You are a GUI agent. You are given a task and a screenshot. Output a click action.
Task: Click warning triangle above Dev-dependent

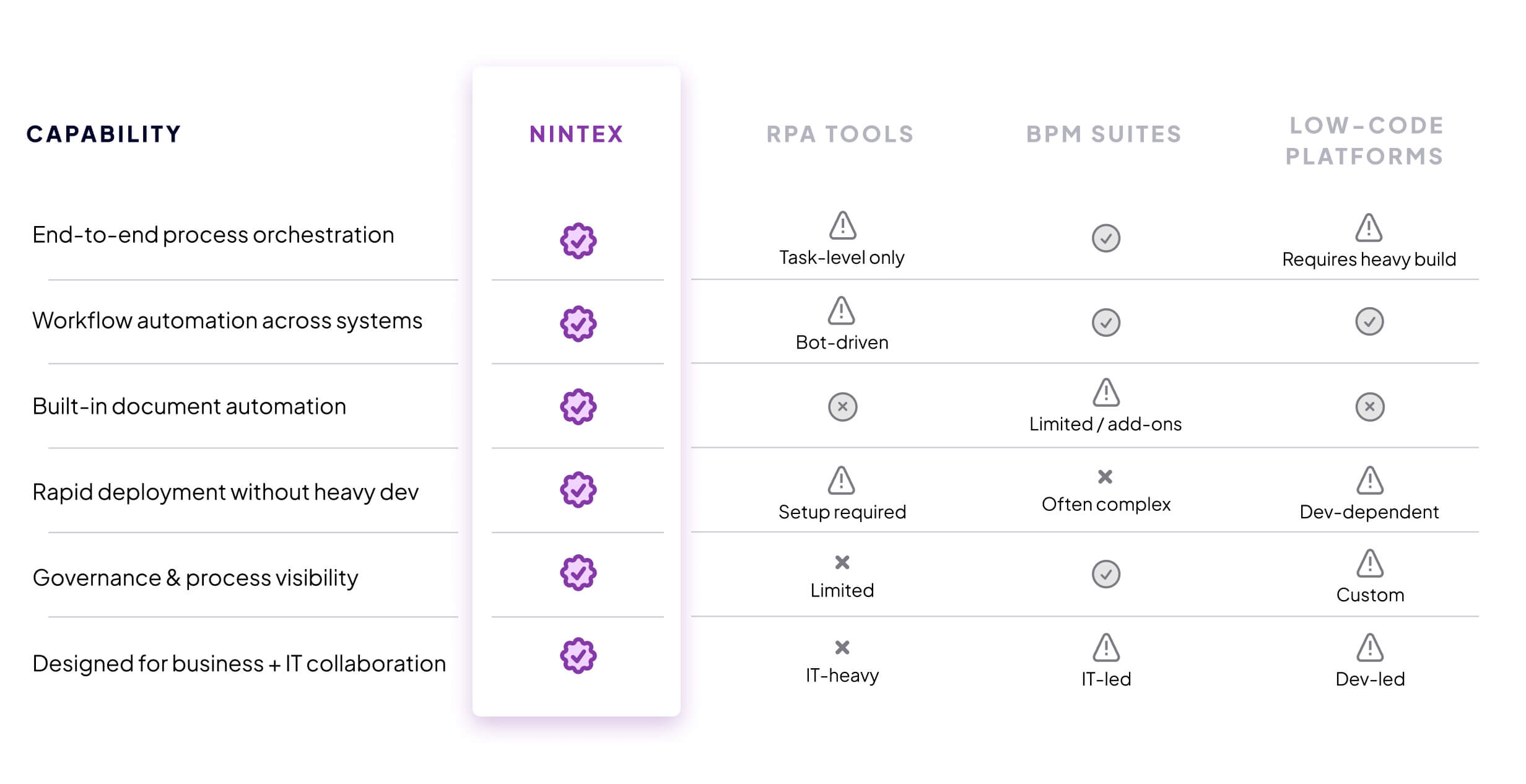[x=1369, y=480]
